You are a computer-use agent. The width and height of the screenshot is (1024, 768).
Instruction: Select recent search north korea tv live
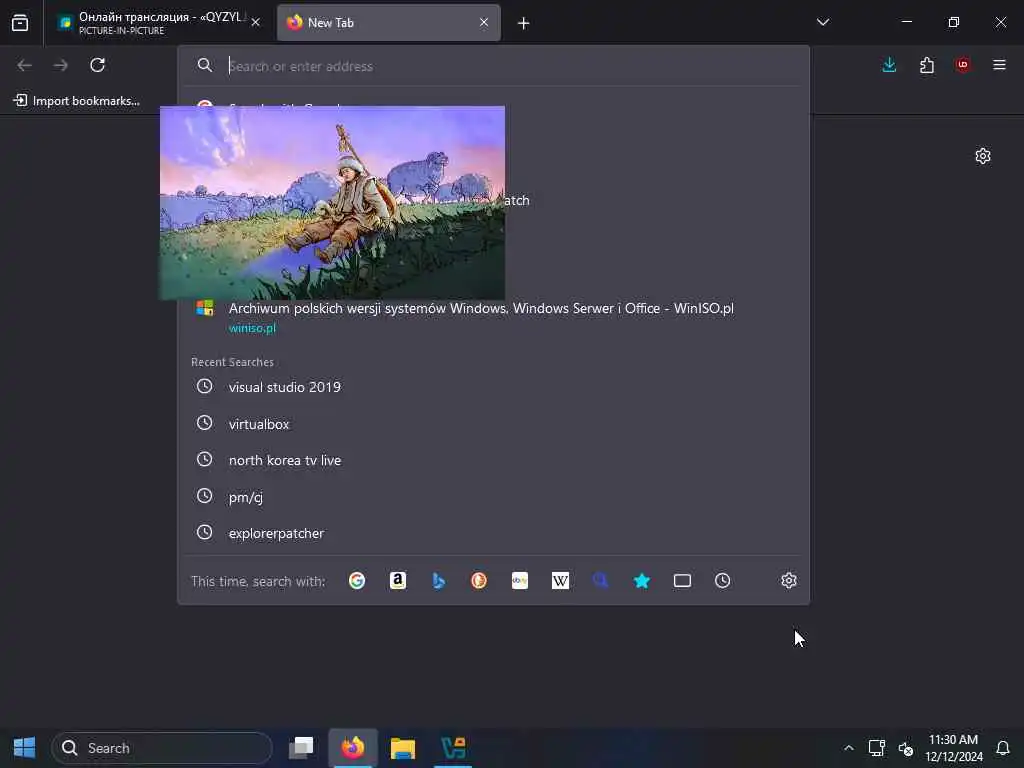click(494, 460)
